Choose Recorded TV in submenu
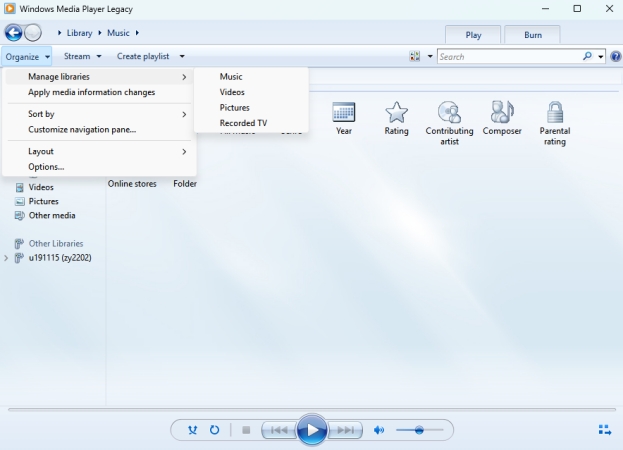 pyautogui.click(x=251, y=123)
